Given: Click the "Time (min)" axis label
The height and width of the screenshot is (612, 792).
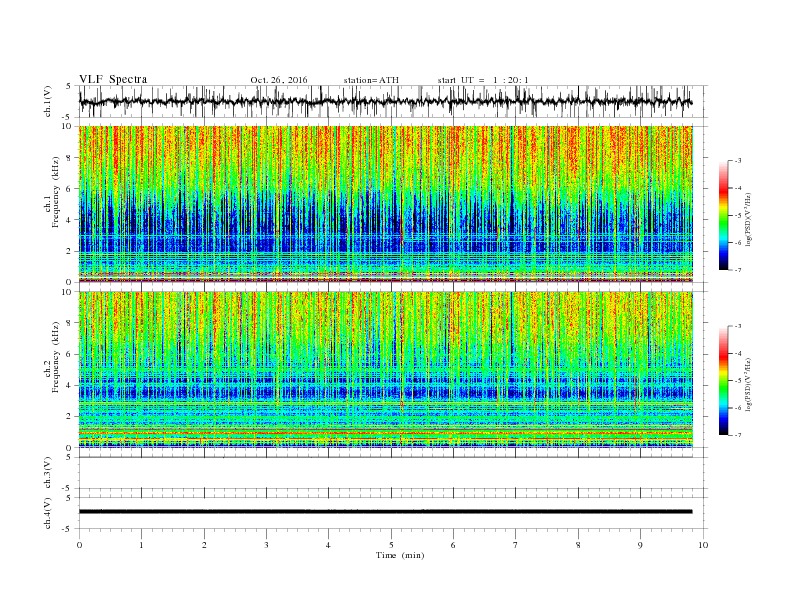Looking at the screenshot, I should pos(400,555).
